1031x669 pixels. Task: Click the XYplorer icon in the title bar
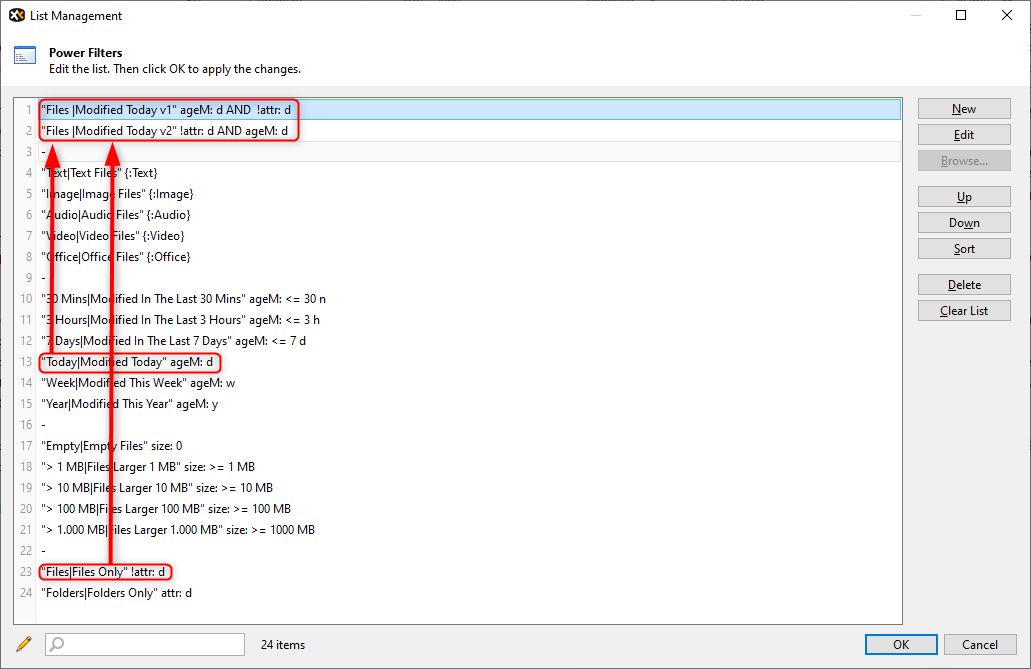tap(17, 15)
